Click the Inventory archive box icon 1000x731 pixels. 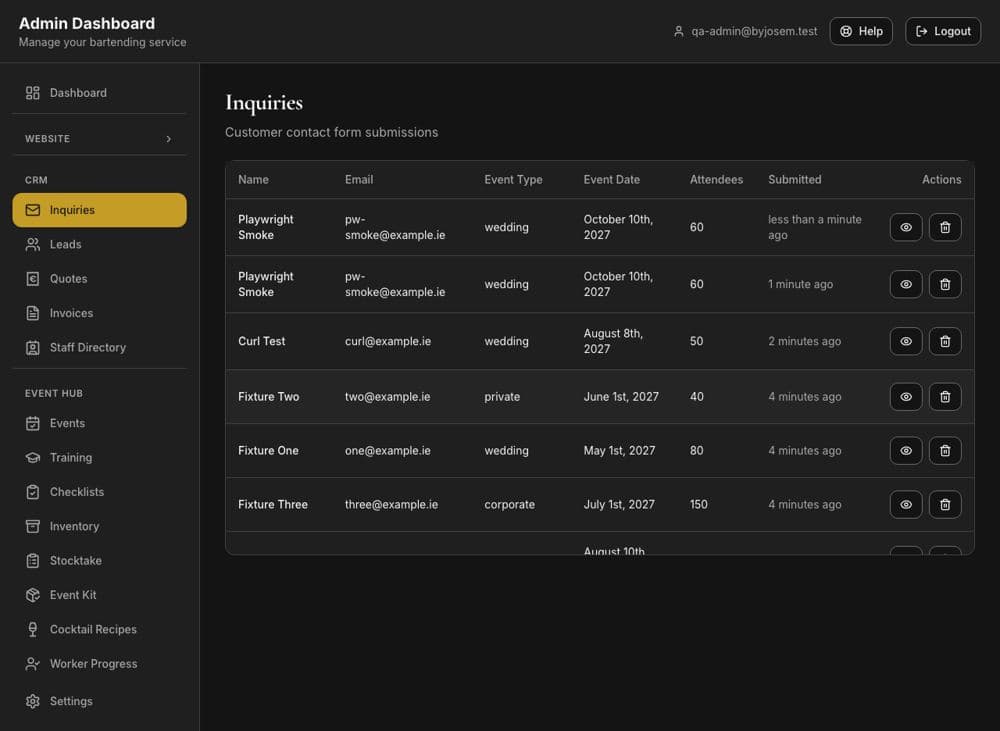33,526
